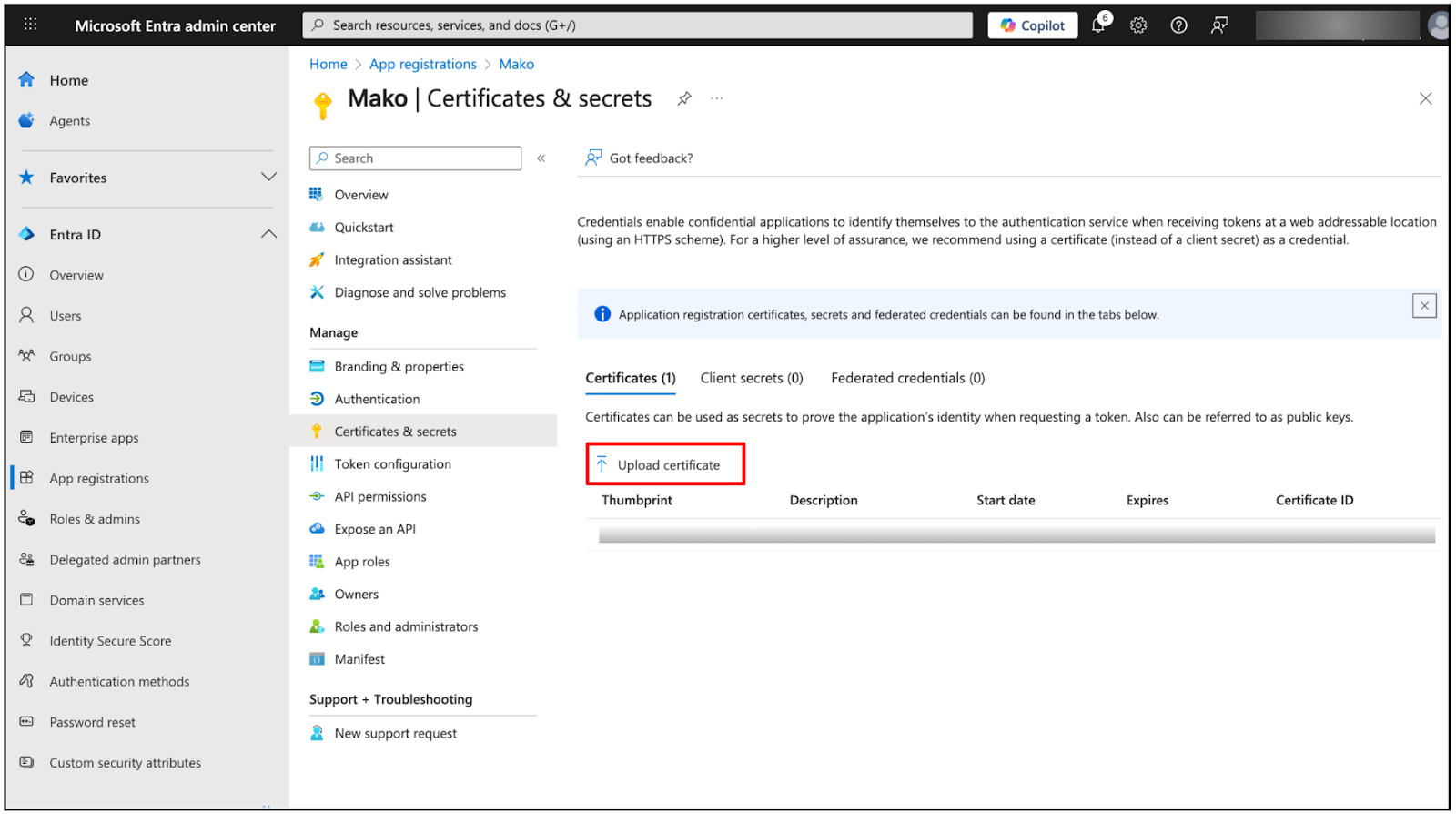Image resolution: width=1456 pixels, height=814 pixels.
Task: Open App roles
Action: (361, 562)
